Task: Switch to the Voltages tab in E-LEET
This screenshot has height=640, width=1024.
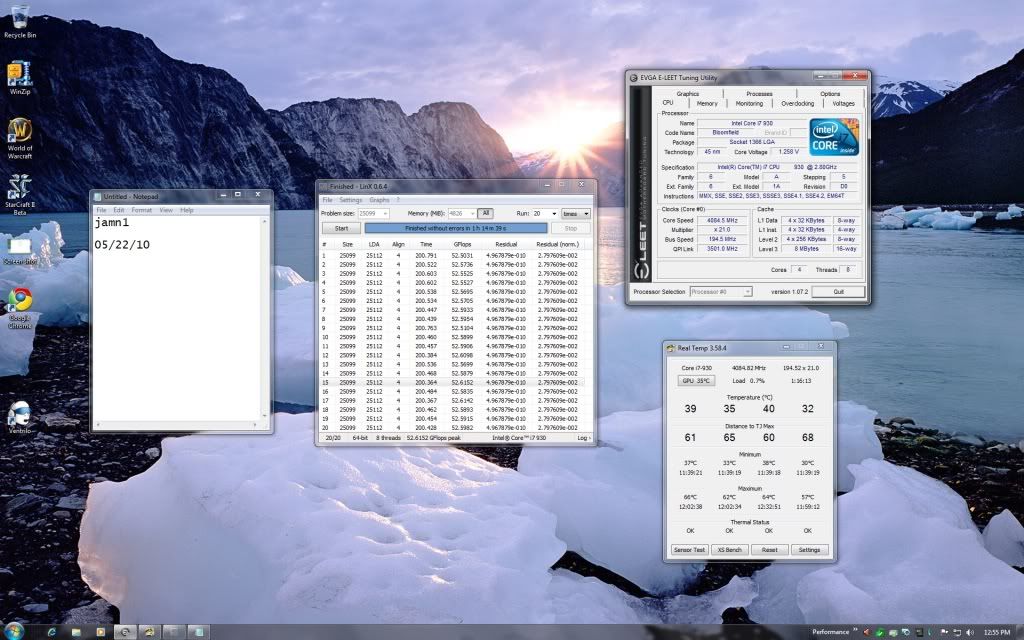Action: point(843,103)
